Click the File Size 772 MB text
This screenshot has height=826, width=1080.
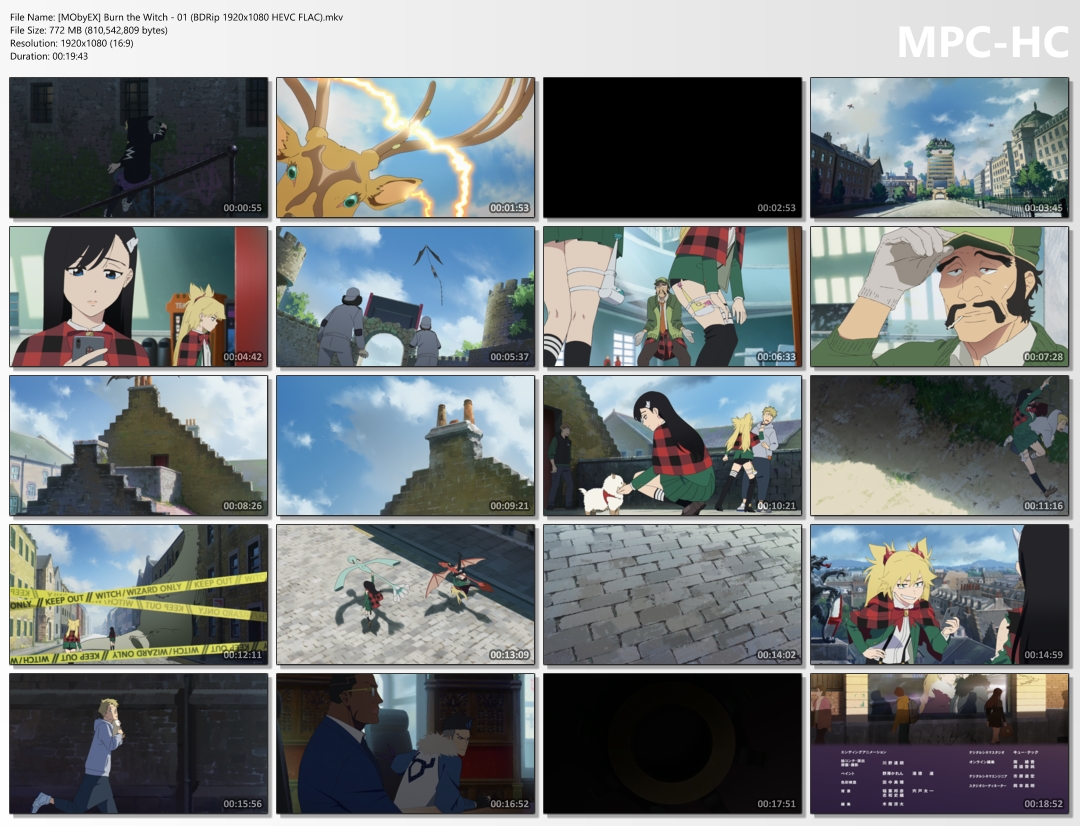[89, 30]
